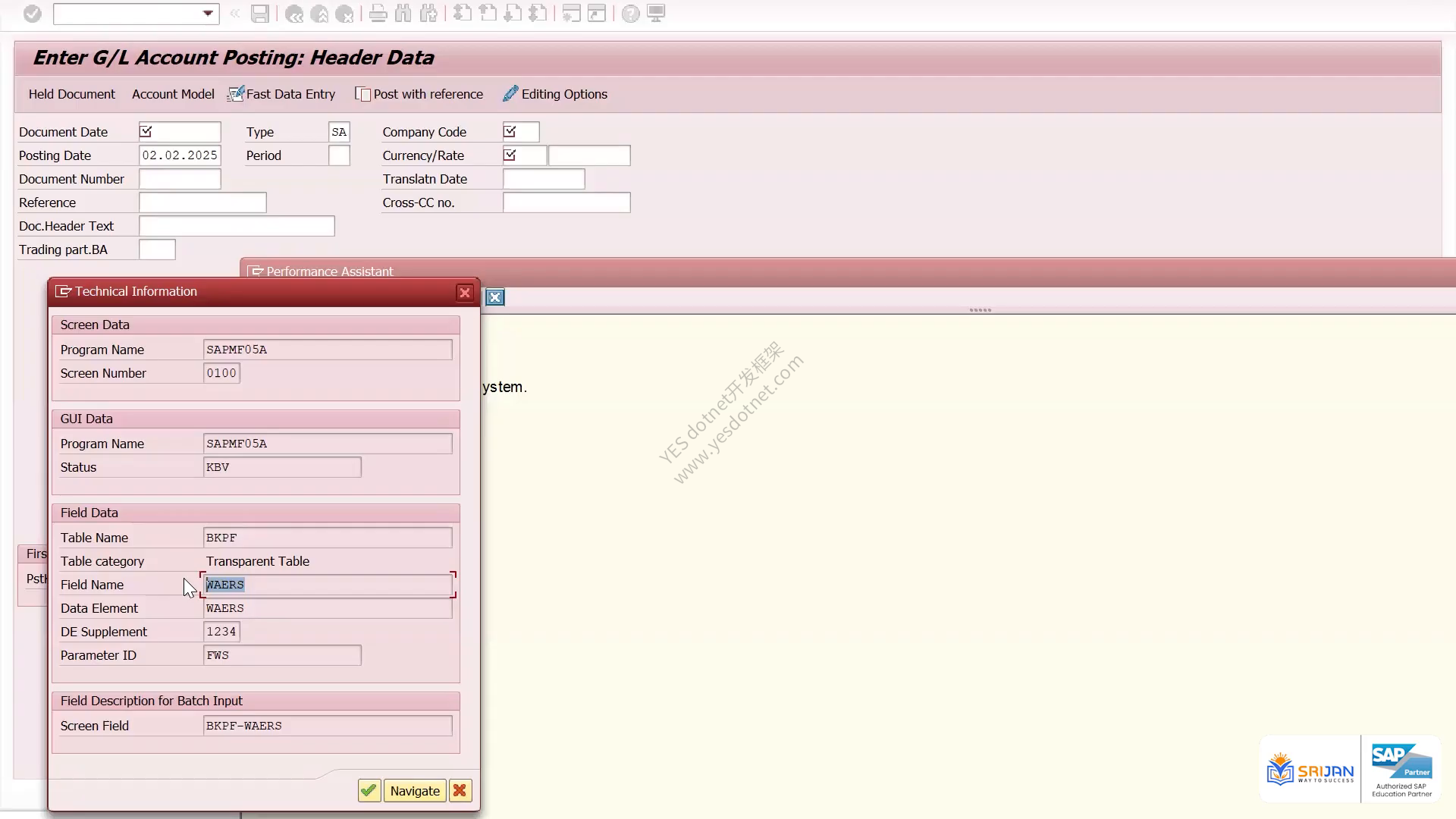The width and height of the screenshot is (1456, 819).
Task: Click the Customize Local Layout monitor icon
Action: pos(656,14)
